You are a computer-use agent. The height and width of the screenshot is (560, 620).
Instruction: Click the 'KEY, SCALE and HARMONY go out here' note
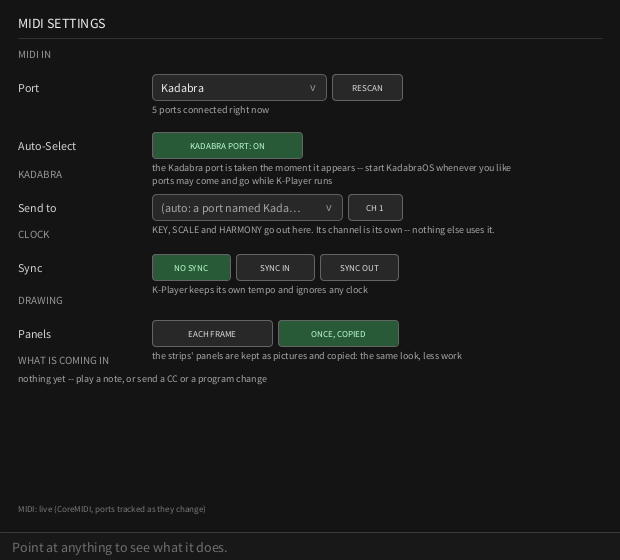pos(323,230)
